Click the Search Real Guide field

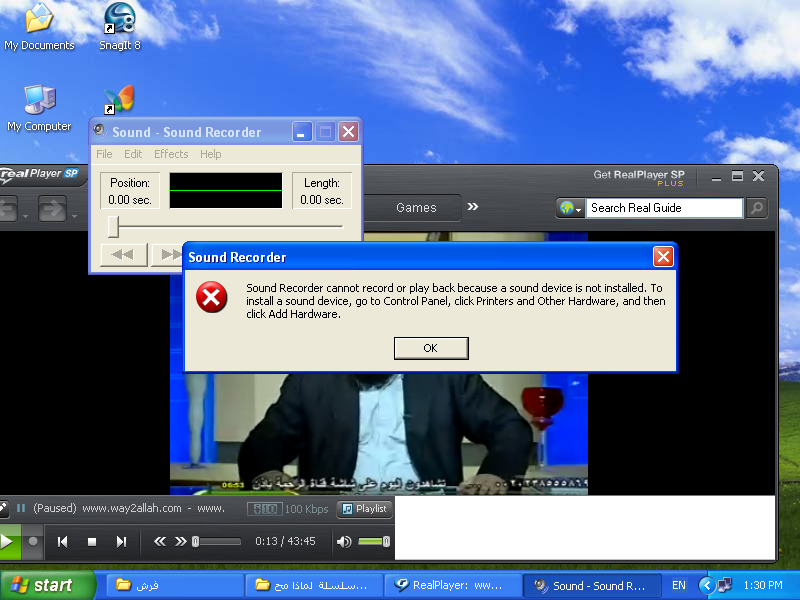(x=664, y=208)
